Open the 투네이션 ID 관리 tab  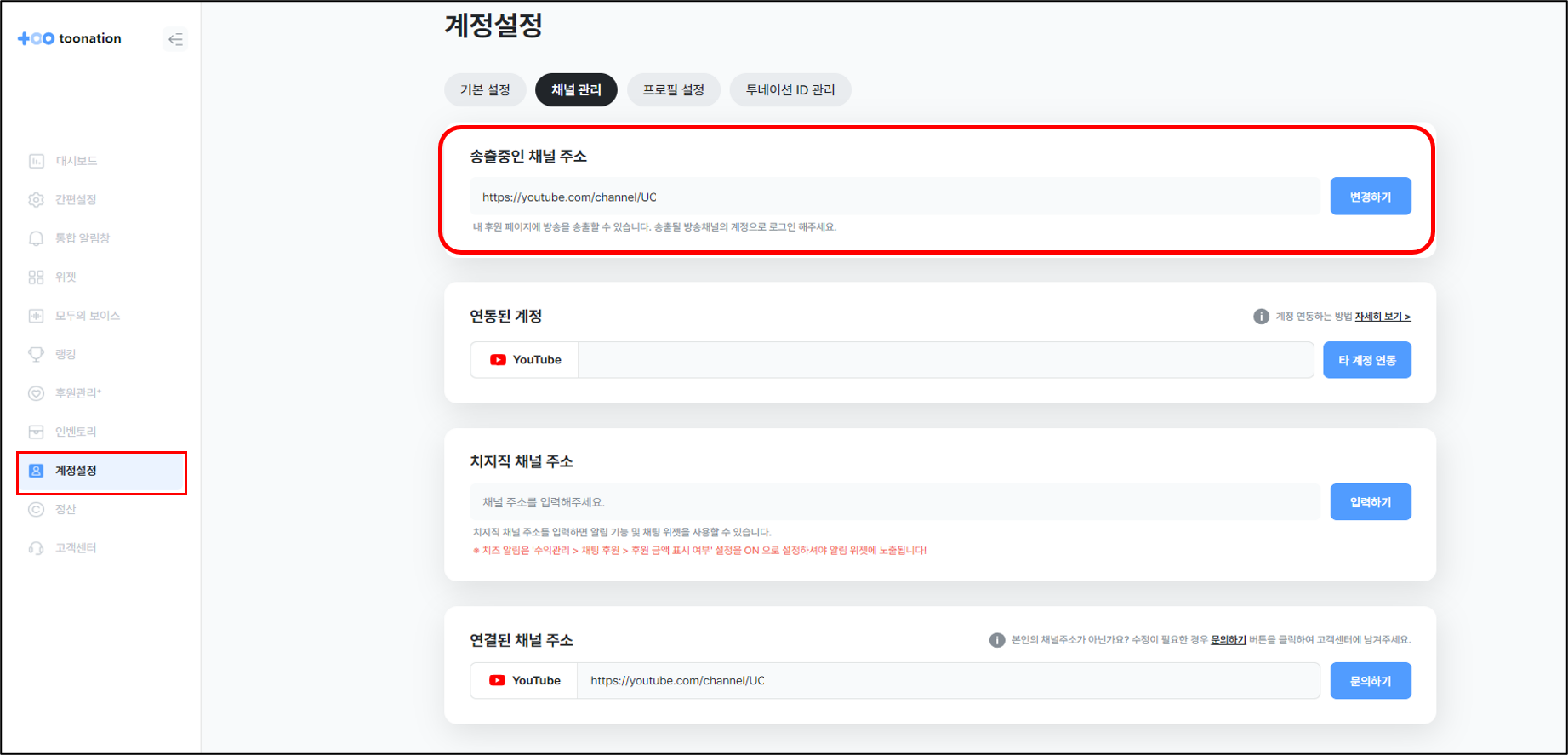click(x=790, y=90)
